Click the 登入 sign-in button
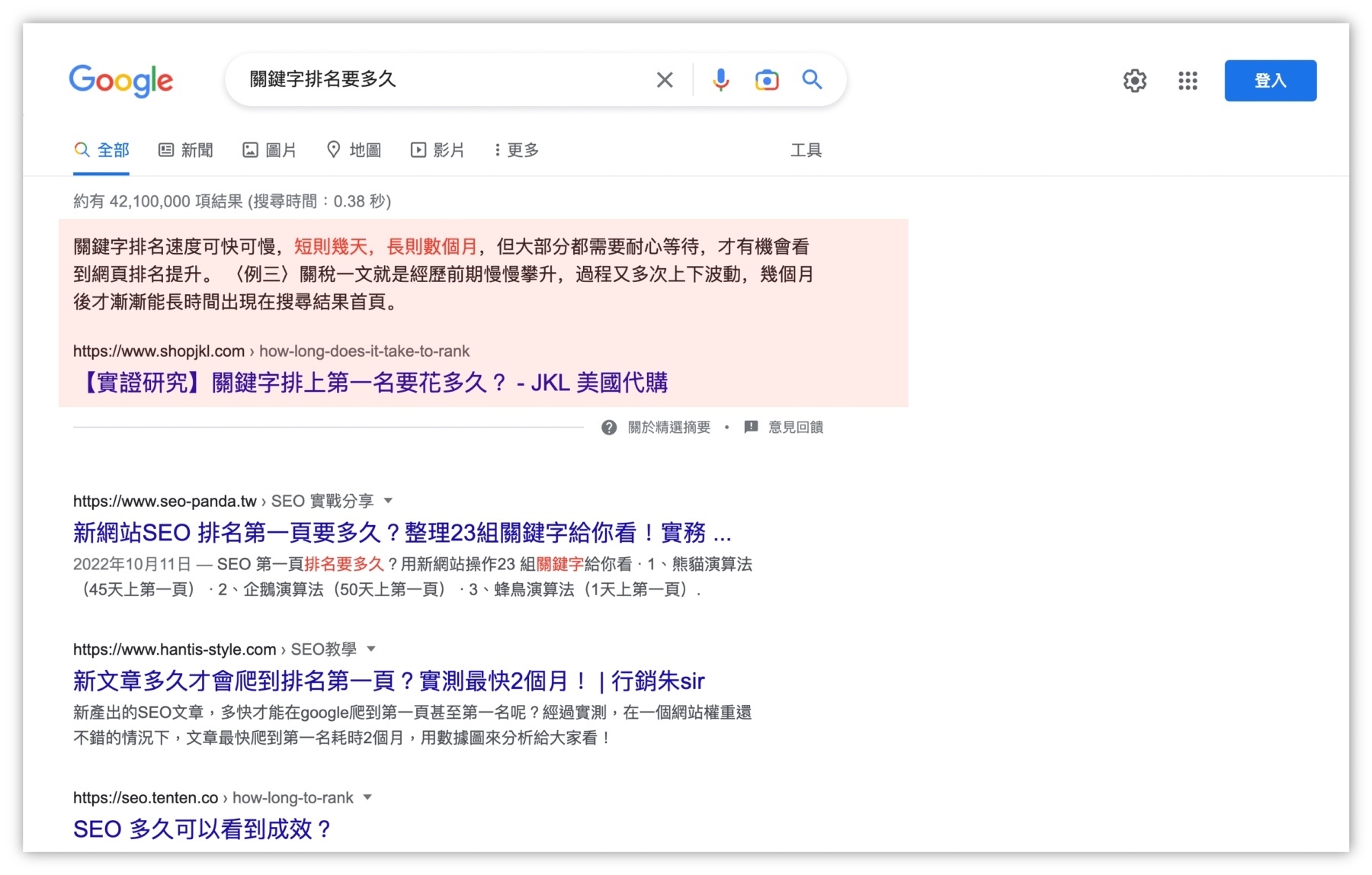1372x875 pixels. point(1270,81)
